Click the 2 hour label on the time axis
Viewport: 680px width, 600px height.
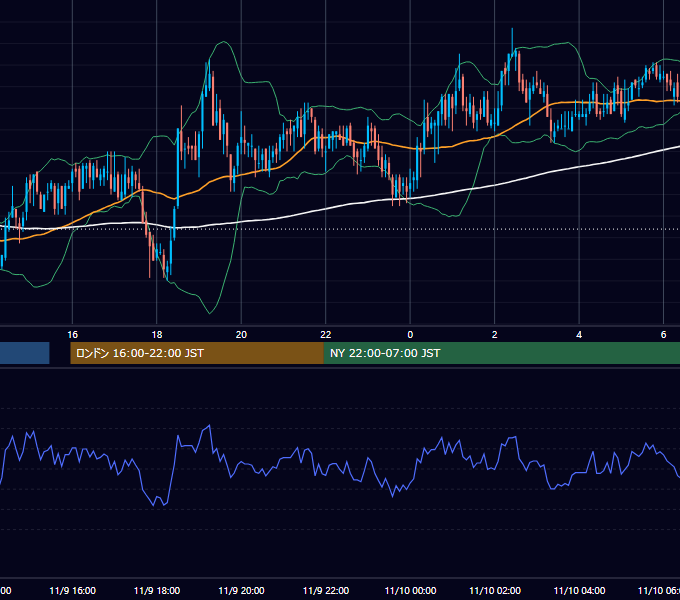(494, 335)
